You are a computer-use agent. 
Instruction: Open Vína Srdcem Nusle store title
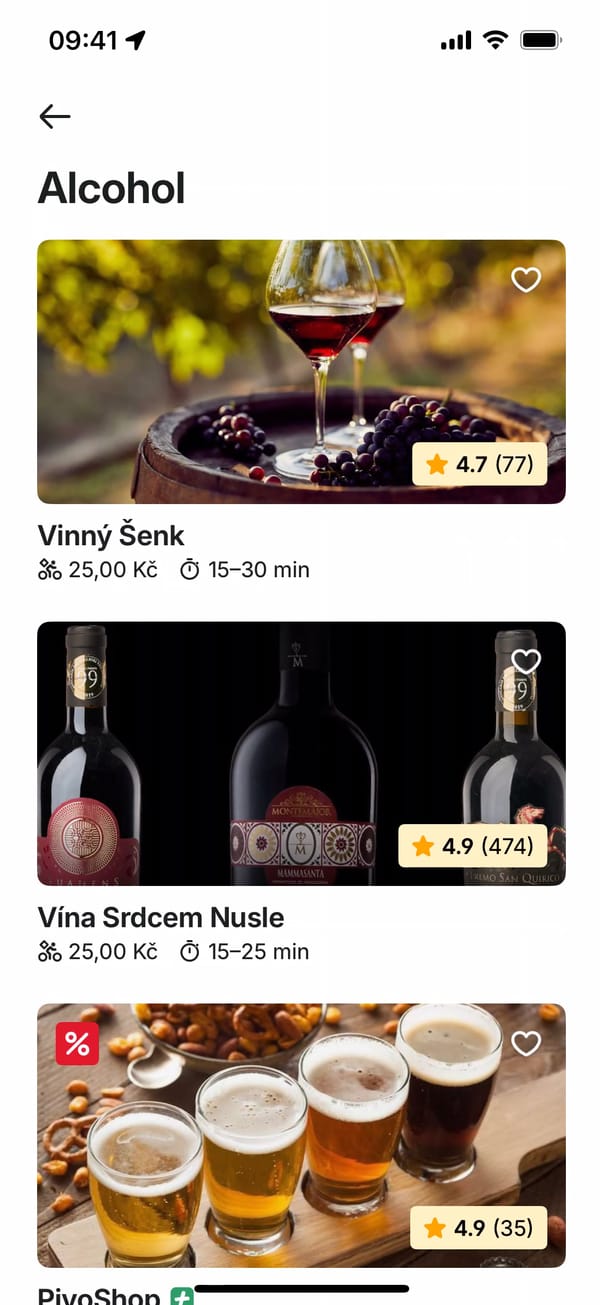pos(161,917)
